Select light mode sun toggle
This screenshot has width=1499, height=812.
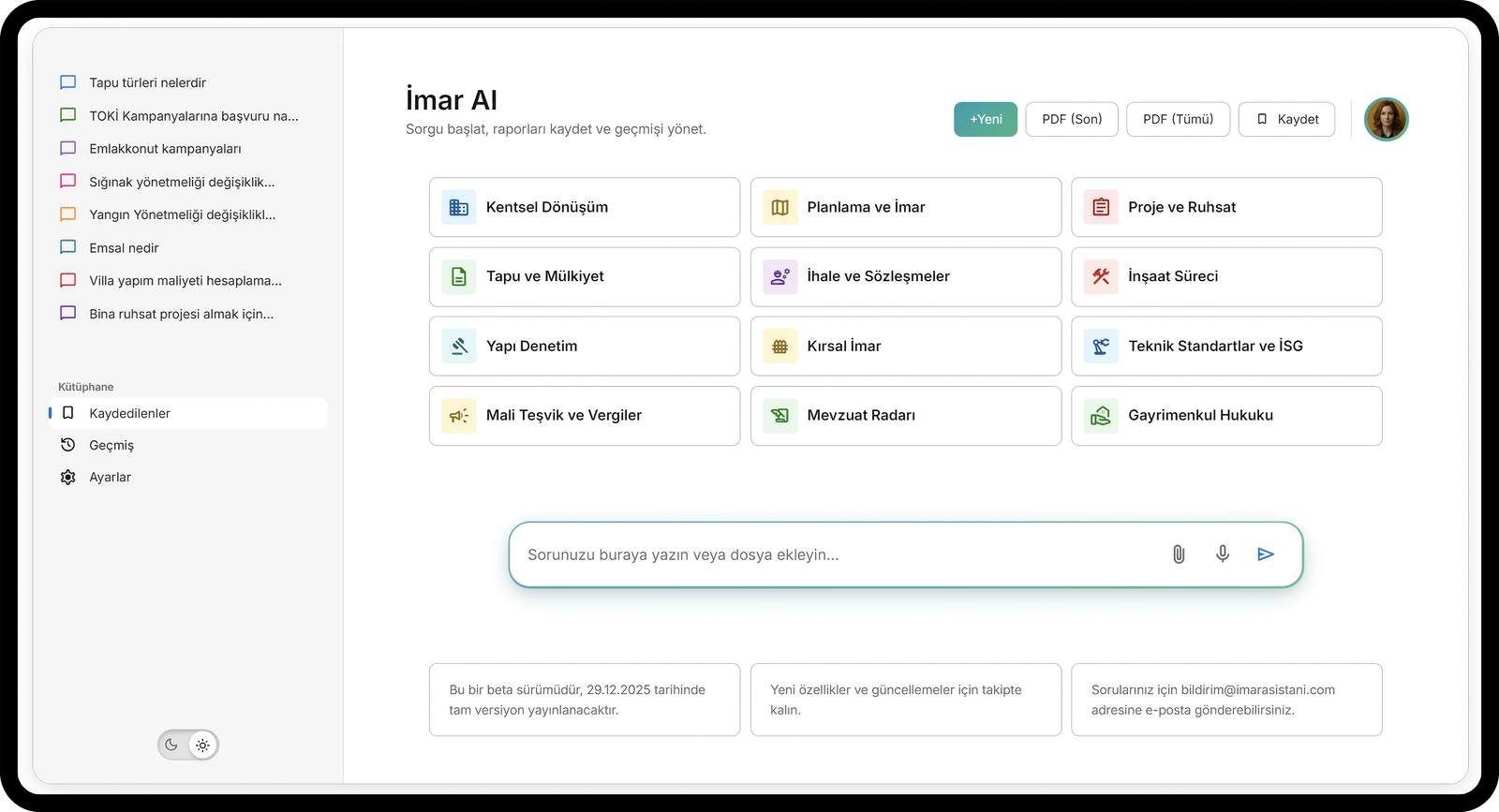coord(202,746)
